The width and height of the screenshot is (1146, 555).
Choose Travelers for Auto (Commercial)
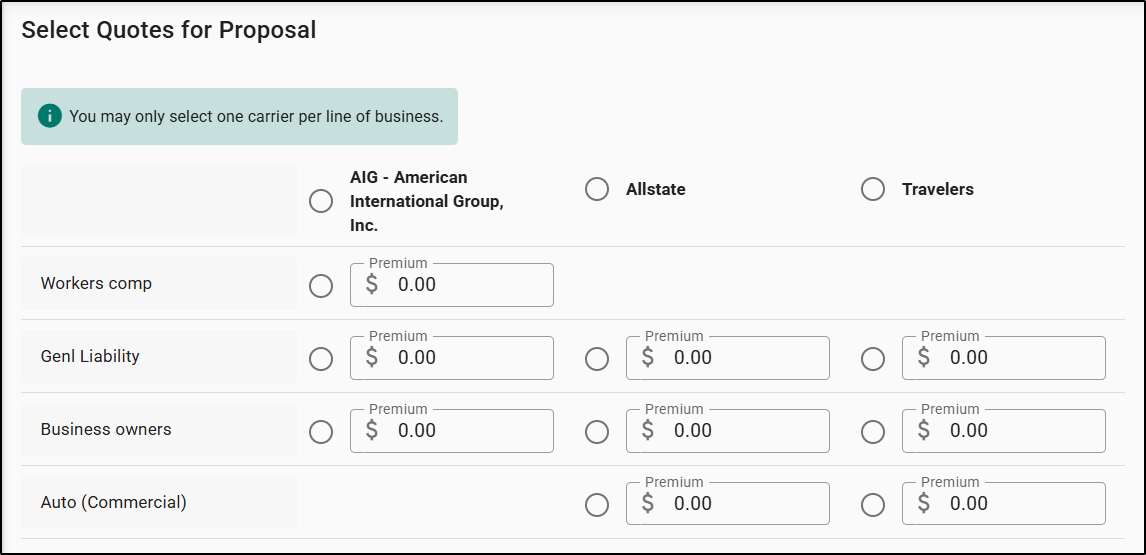point(873,505)
